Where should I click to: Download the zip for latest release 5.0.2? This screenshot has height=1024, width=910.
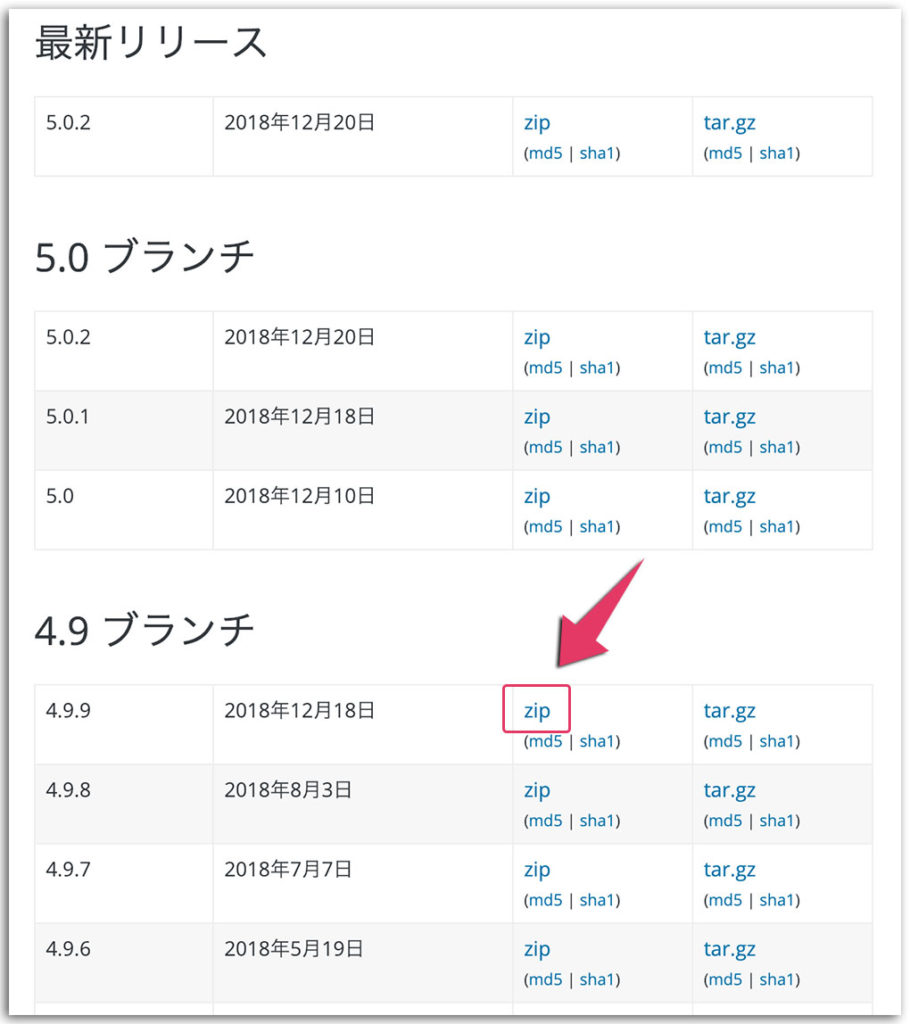point(536,122)
